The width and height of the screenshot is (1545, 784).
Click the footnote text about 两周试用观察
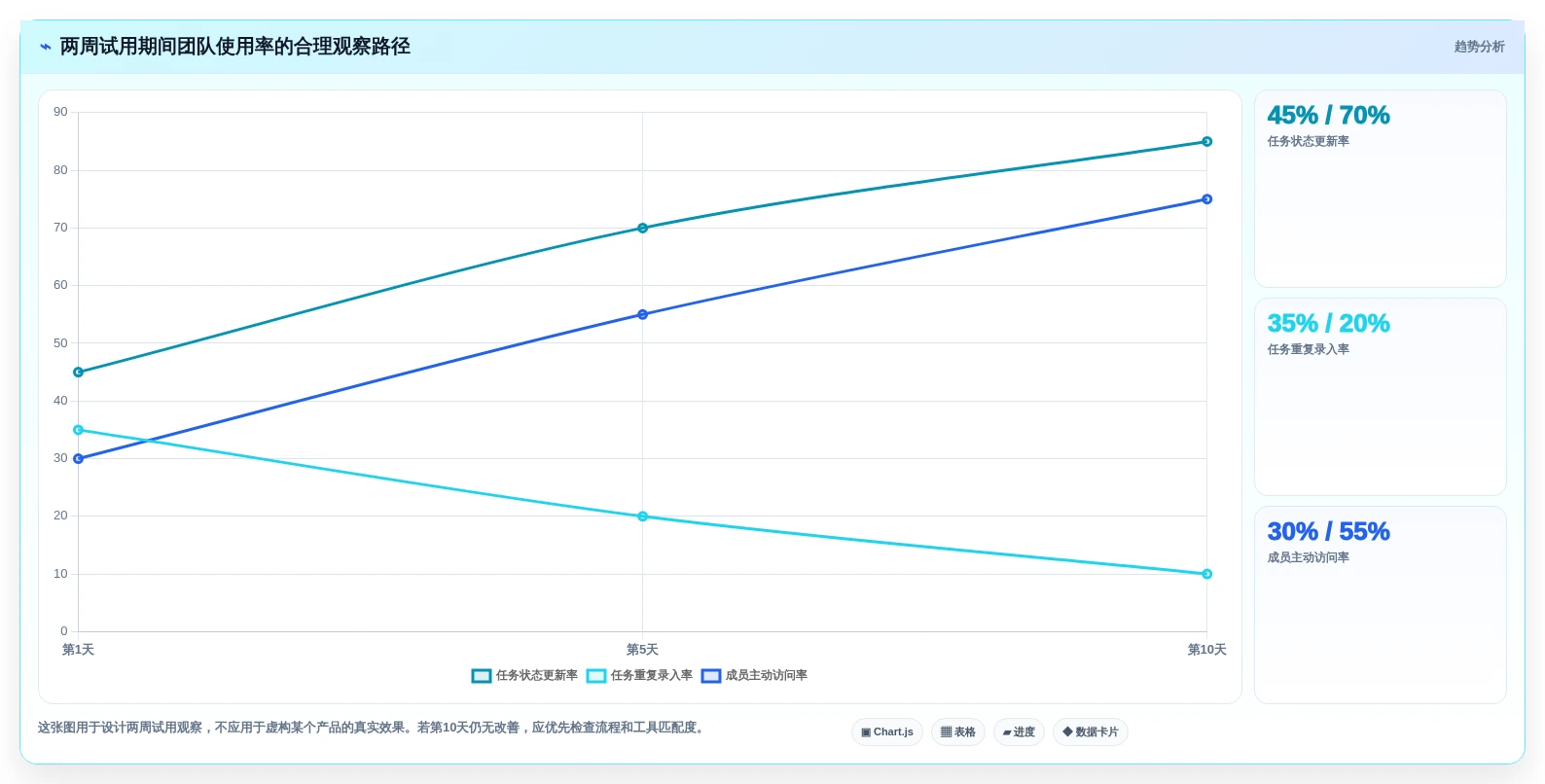tap(371, 728)
